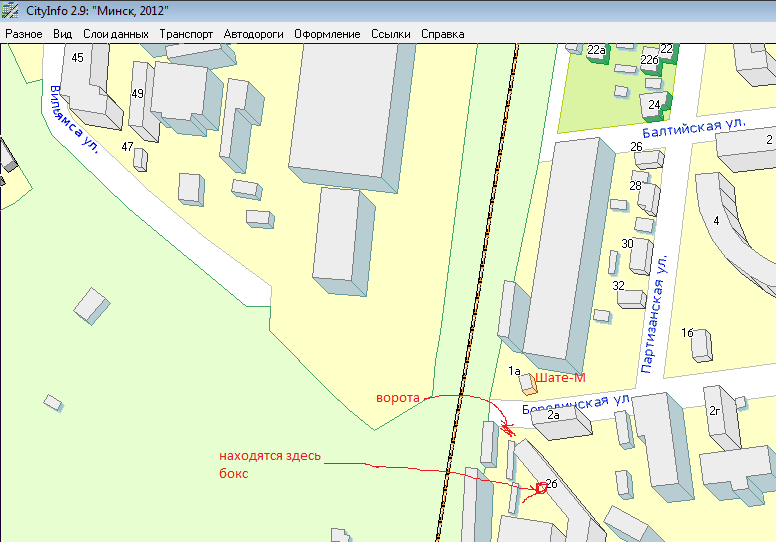Click the orange Шате-М building marker

[527, 385]
